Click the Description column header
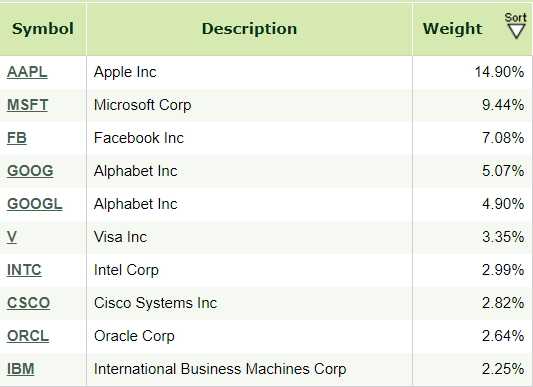This screenshot has height=387, width=533. pos(250,29)
